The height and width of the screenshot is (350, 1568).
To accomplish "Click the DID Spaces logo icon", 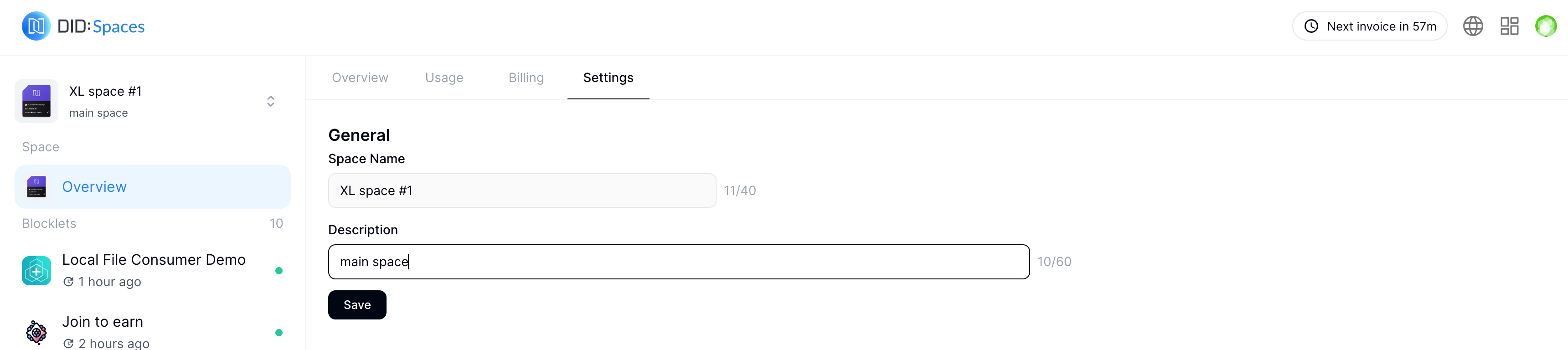I will tap(36, 26).
